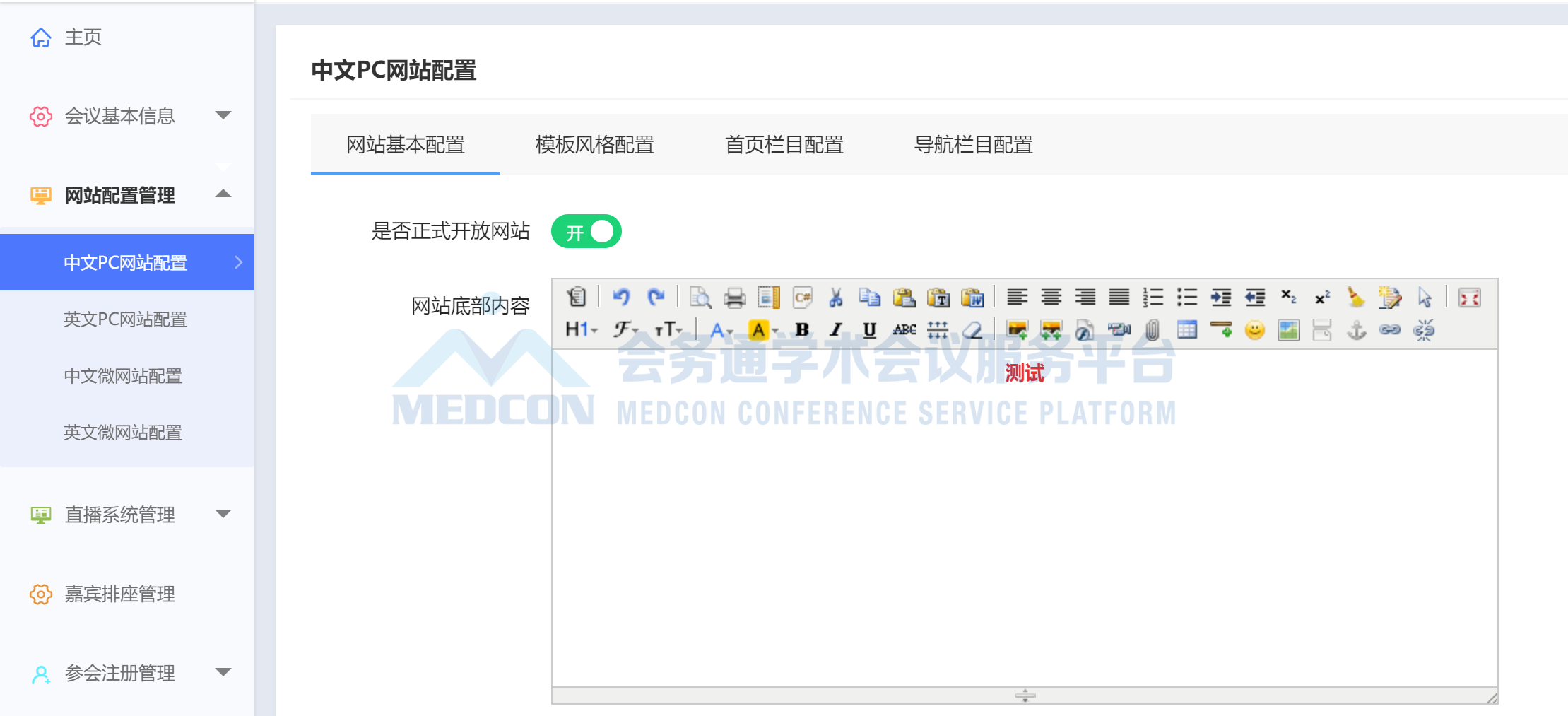Open the 导航栏目配置 tab
Viewport: 1568px width, 716px height.
pyautogui.click(x=973, y=145)
